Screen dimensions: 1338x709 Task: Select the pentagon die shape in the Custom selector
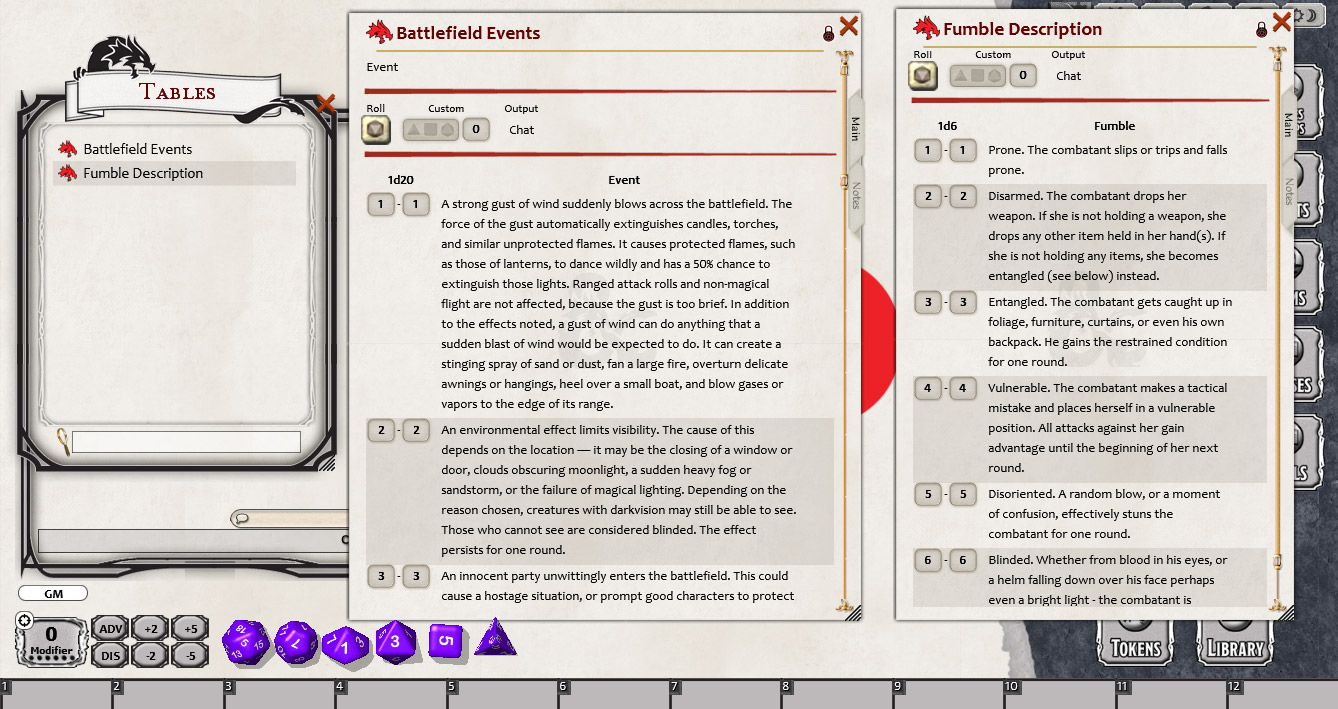(447, 129)
